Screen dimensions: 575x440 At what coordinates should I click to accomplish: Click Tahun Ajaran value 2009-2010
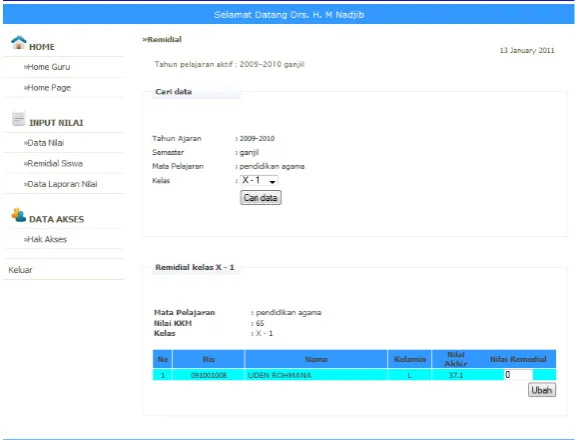[x=257, y=139]
